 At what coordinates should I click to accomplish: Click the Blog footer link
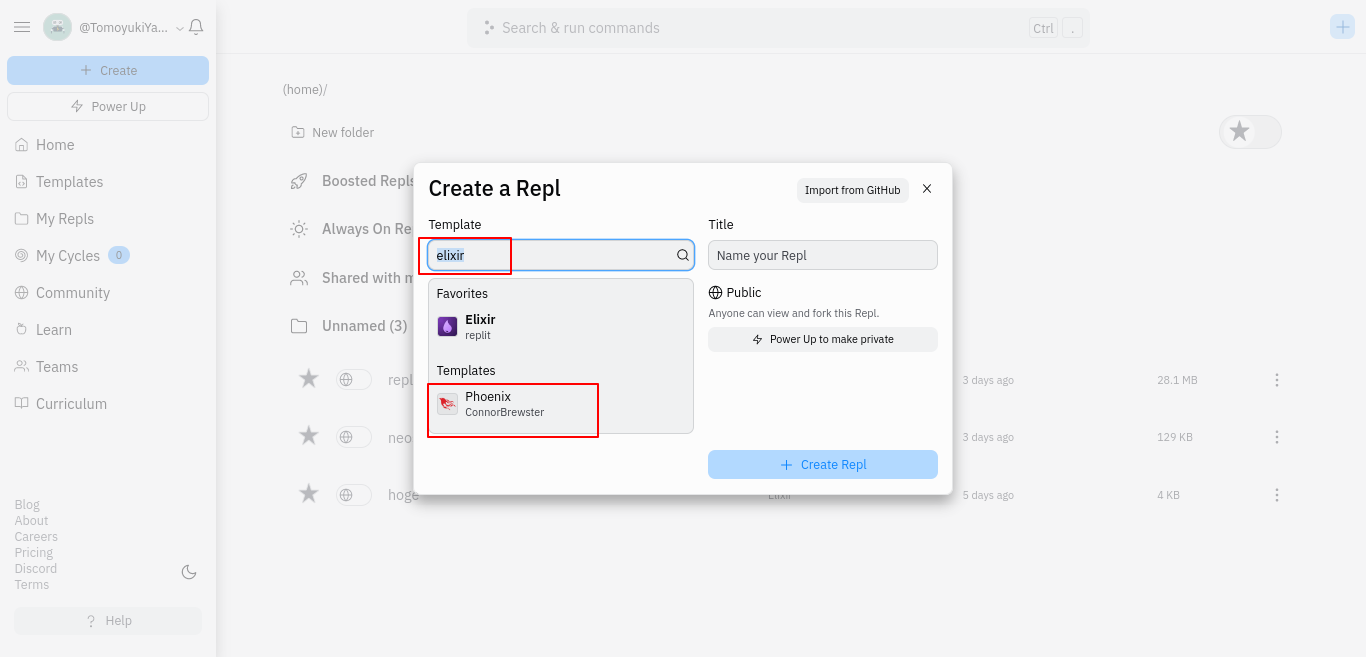27,505
